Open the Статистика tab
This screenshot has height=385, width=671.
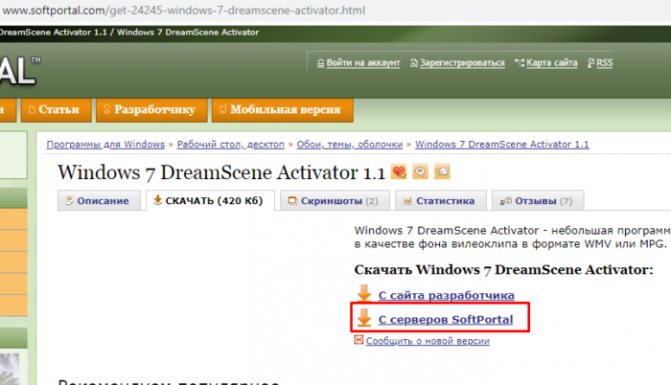(441, 201)
